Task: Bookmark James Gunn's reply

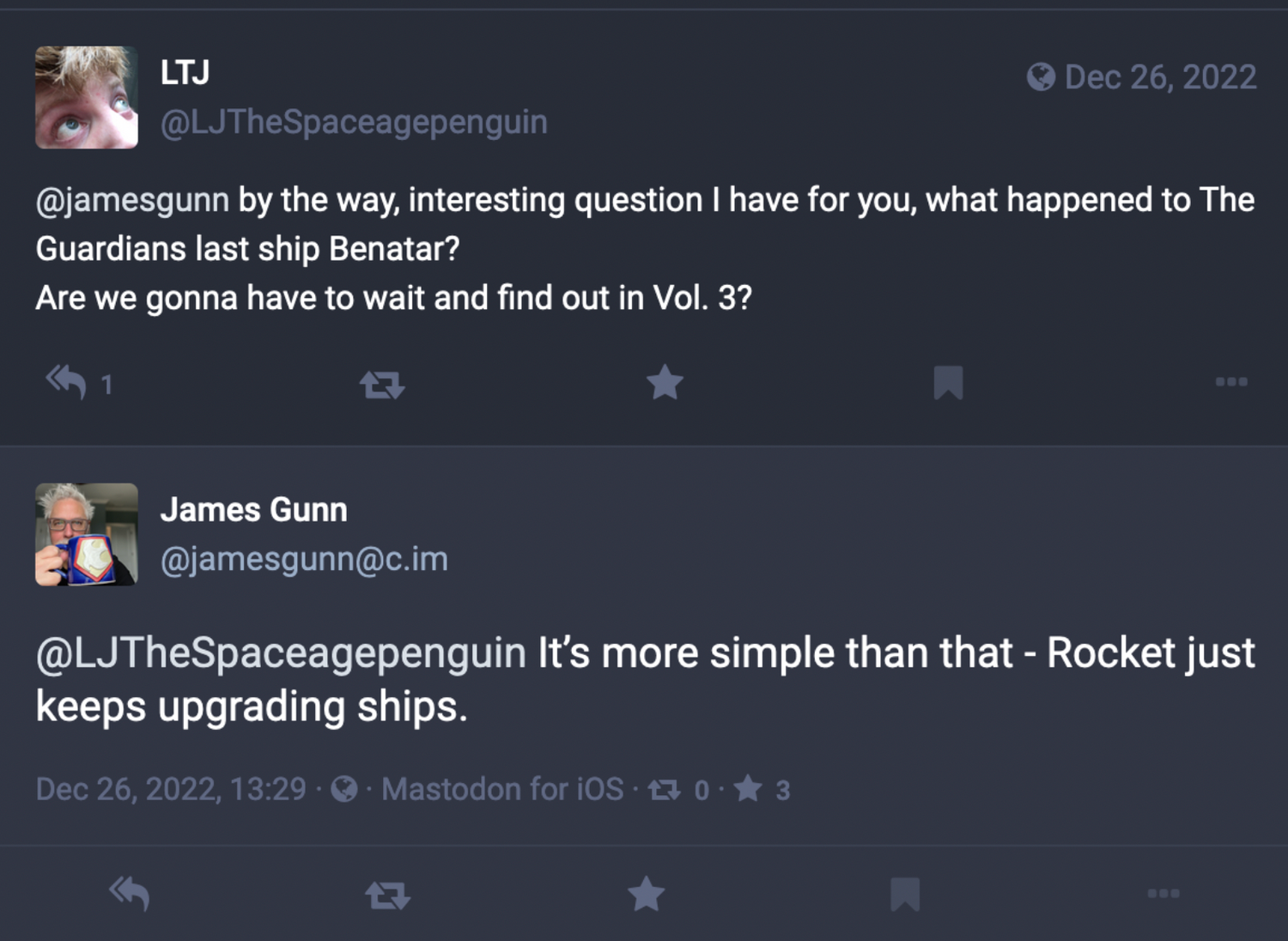Action: click(905, 894)
